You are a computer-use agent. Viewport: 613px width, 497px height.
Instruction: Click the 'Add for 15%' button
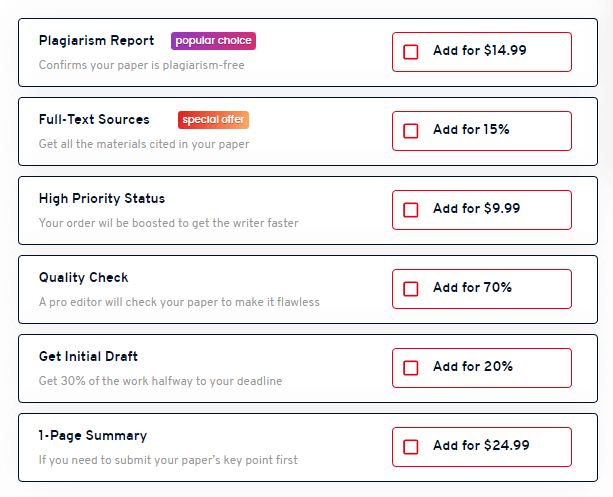[x=482, y=131]
